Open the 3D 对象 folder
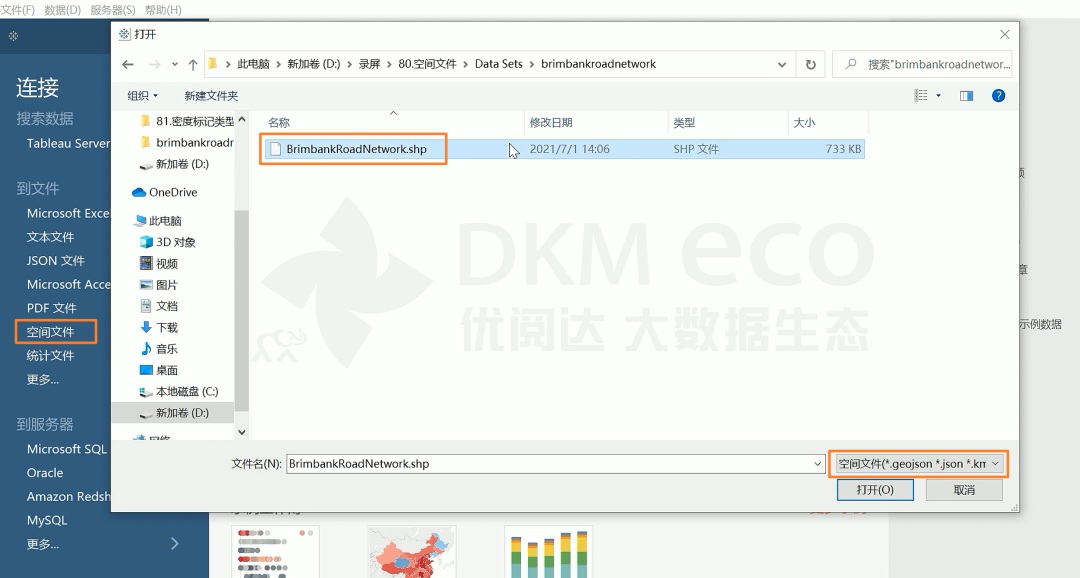This screenshot has height=578, width=1080. click(x=175, y=242)
